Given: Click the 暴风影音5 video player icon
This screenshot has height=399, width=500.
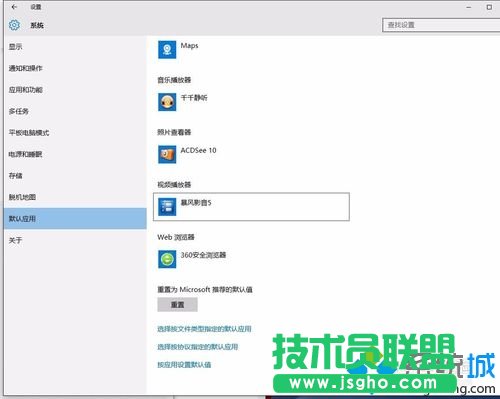Looking at the screenshot, I should click(x=167, y=207).
